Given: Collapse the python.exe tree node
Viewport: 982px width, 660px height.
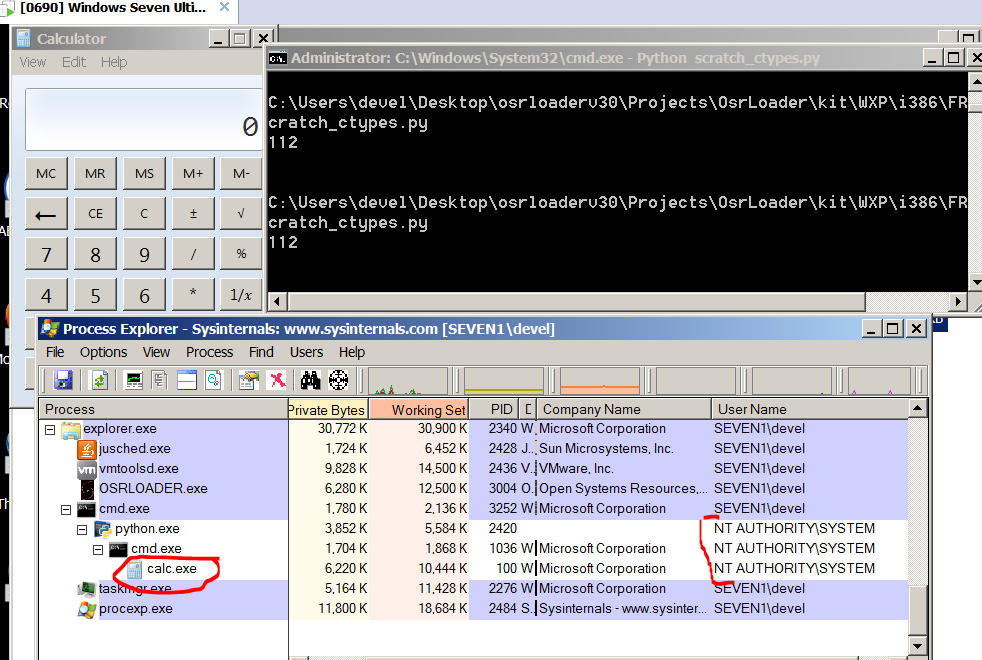Looking at the screenshot, I should click(x=83, y=529).
